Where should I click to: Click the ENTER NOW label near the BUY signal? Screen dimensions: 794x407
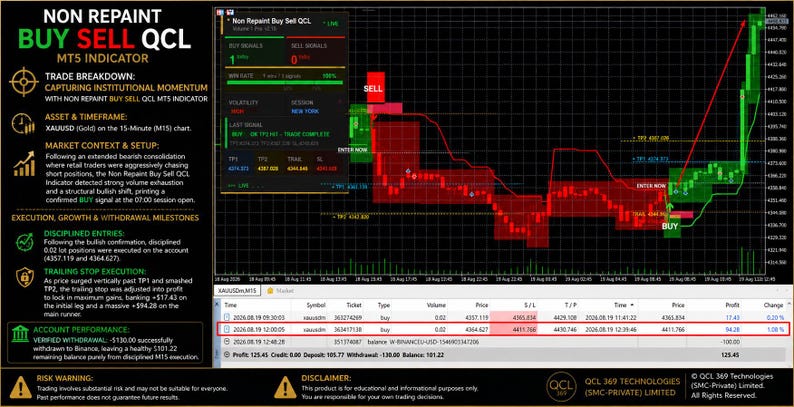coord(651,186)
